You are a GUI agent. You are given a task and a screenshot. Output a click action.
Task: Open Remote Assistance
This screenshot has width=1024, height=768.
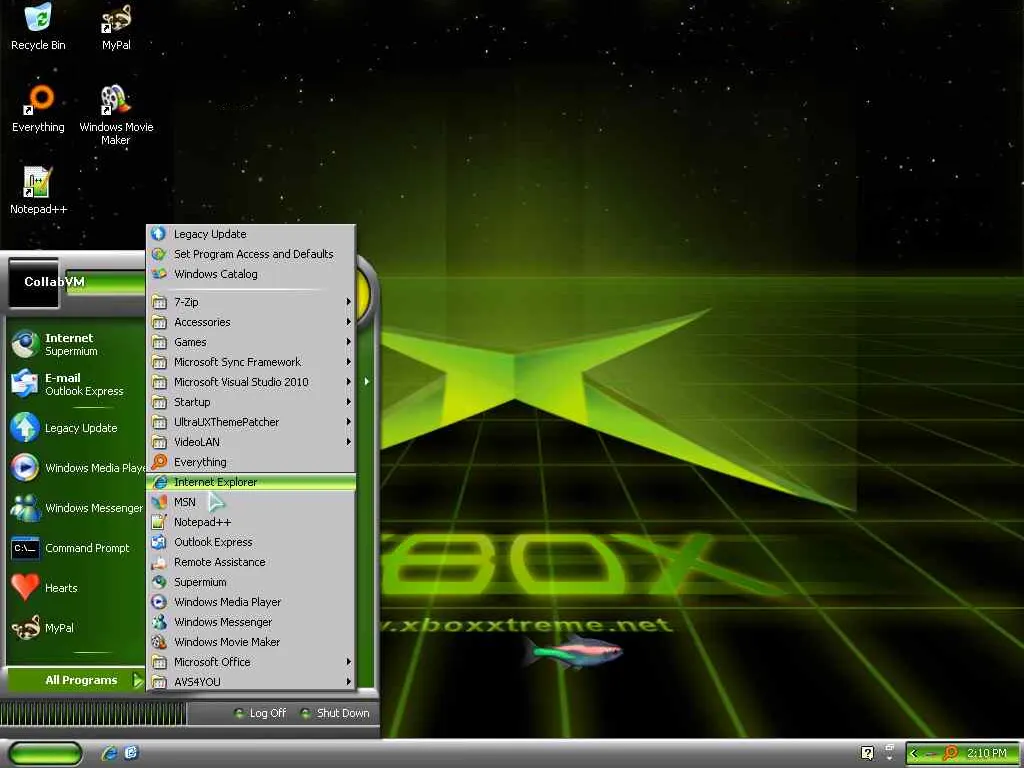click(251, 562)
